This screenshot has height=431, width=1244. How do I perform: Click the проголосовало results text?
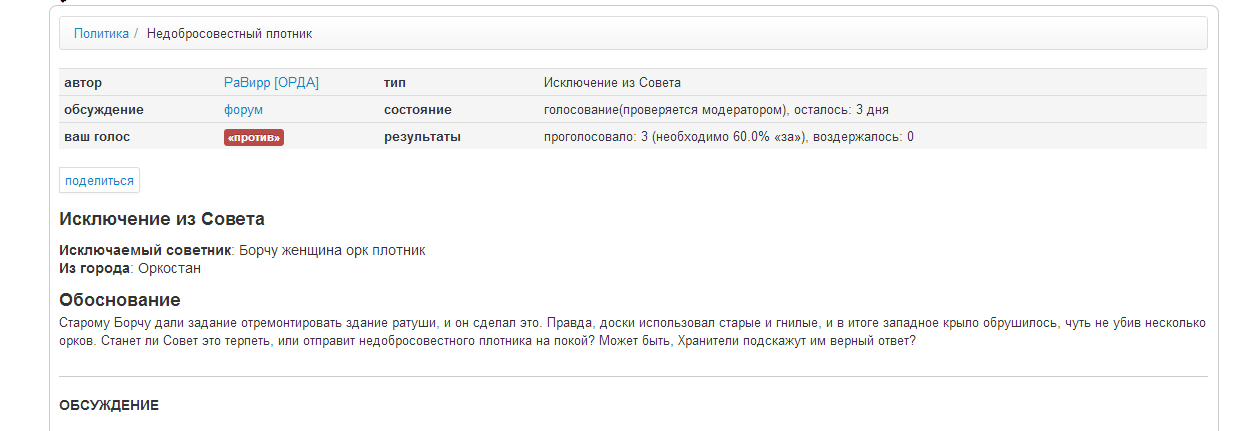(x=728, y=136)
